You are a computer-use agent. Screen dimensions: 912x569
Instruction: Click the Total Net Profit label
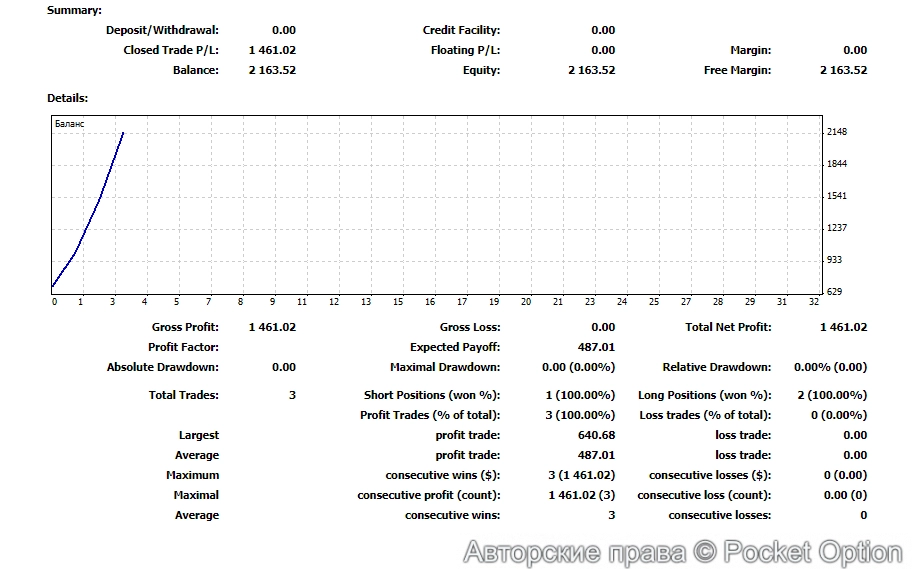pos(728,327)
